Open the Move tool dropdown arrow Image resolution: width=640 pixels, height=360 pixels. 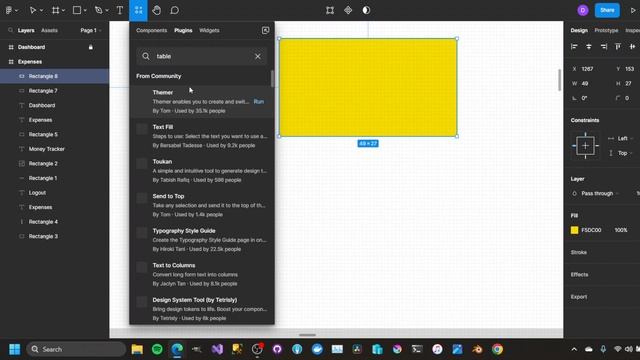(41, 11)
